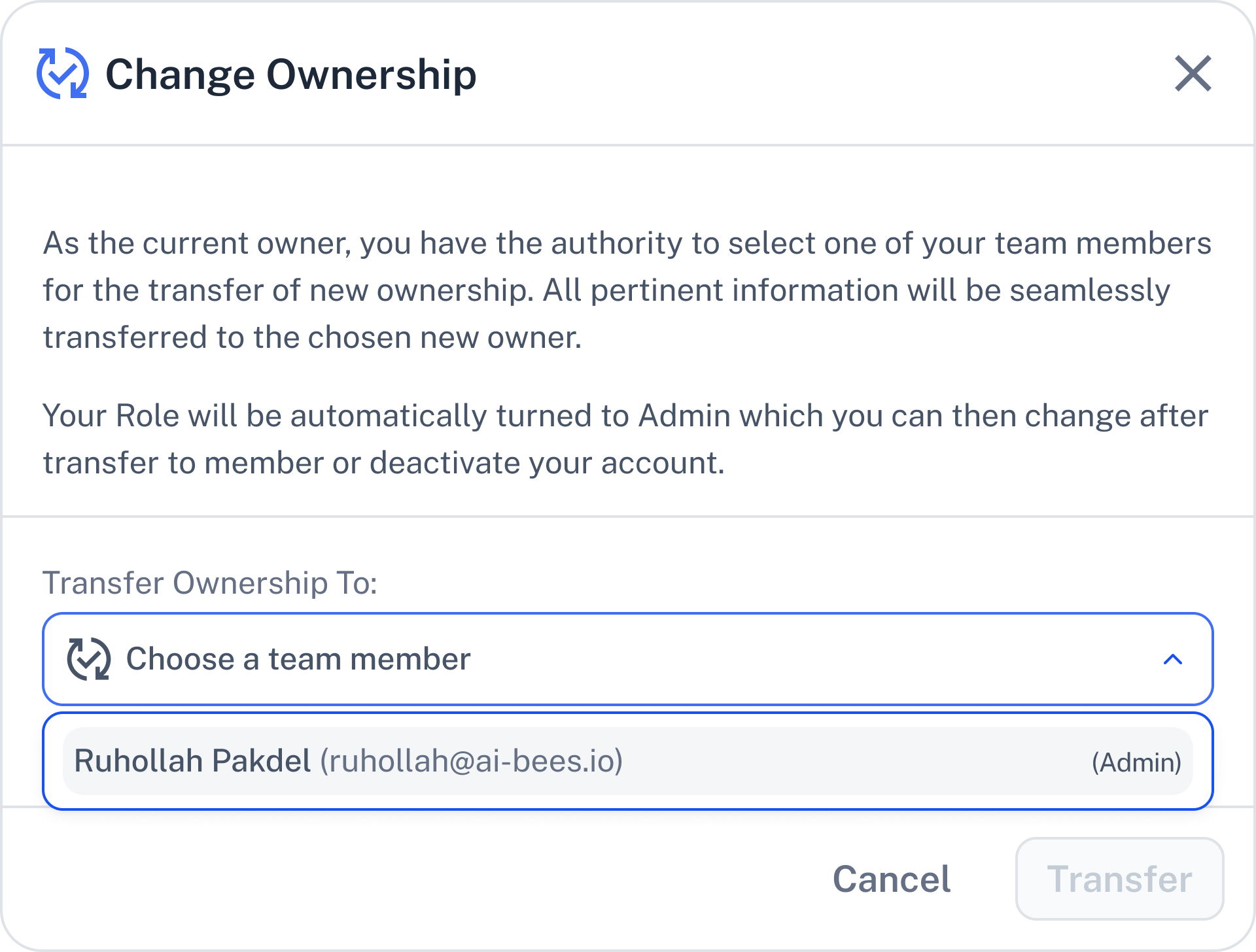The width and height of the screenshot is (1256, 952).
Task: Click the blue ownership-transfer icon in header
Action: (x=62, y=73)
